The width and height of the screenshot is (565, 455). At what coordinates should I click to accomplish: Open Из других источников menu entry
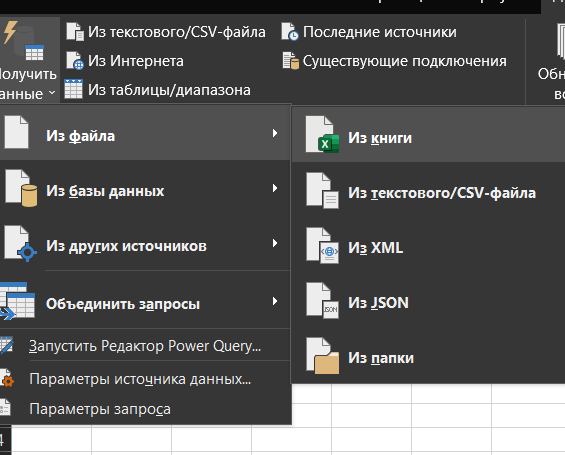click(144, 244)
